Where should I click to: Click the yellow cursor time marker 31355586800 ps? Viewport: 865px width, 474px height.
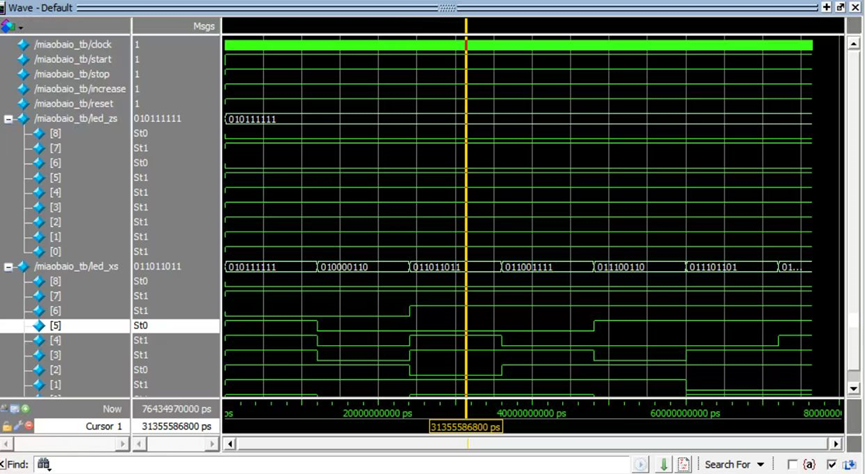tap(466, 427)
